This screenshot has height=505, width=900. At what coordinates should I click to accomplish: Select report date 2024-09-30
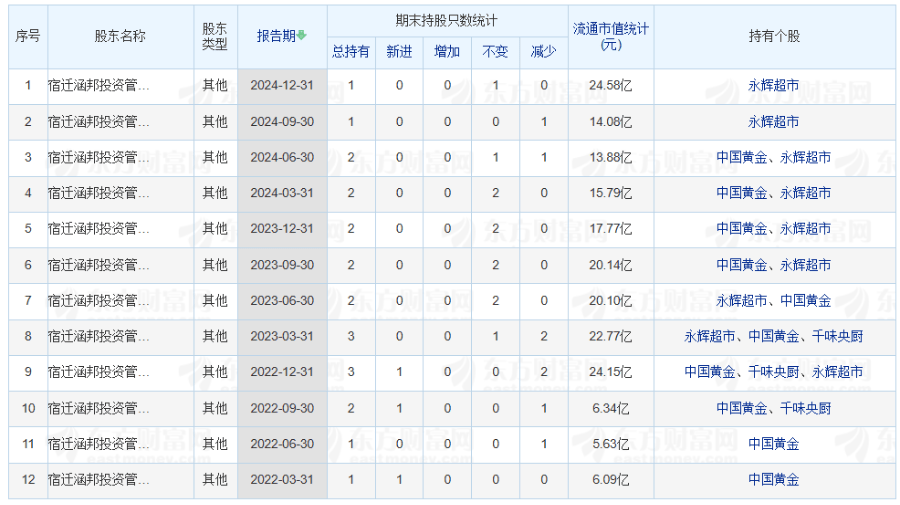[x=282, y=122]
